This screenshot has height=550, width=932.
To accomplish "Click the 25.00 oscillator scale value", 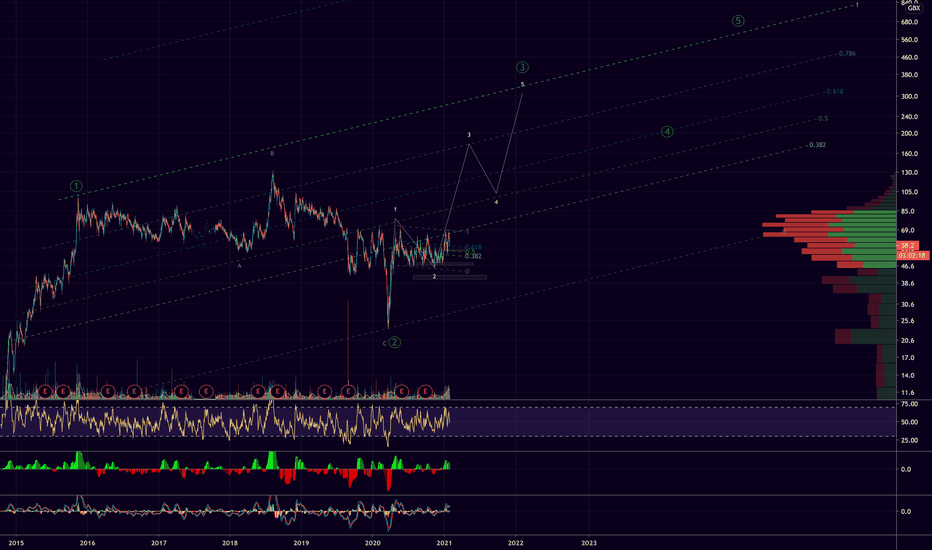I will point(909,441).
